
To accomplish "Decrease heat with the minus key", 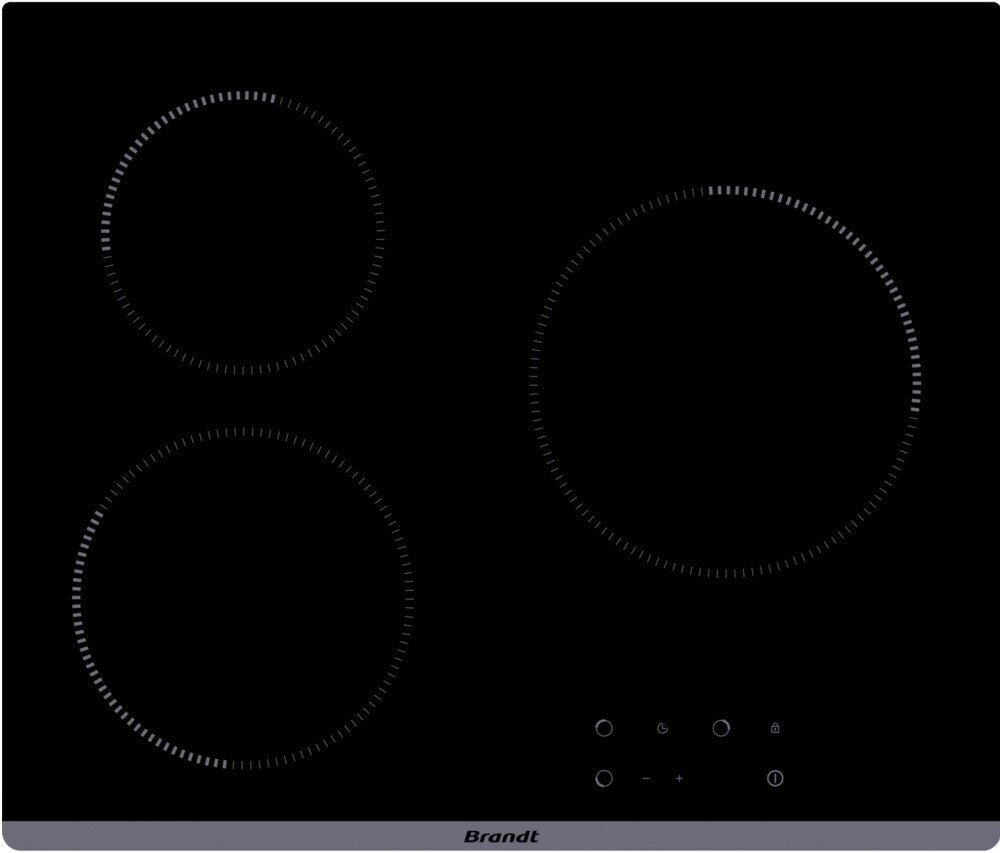I will point(646,778).
